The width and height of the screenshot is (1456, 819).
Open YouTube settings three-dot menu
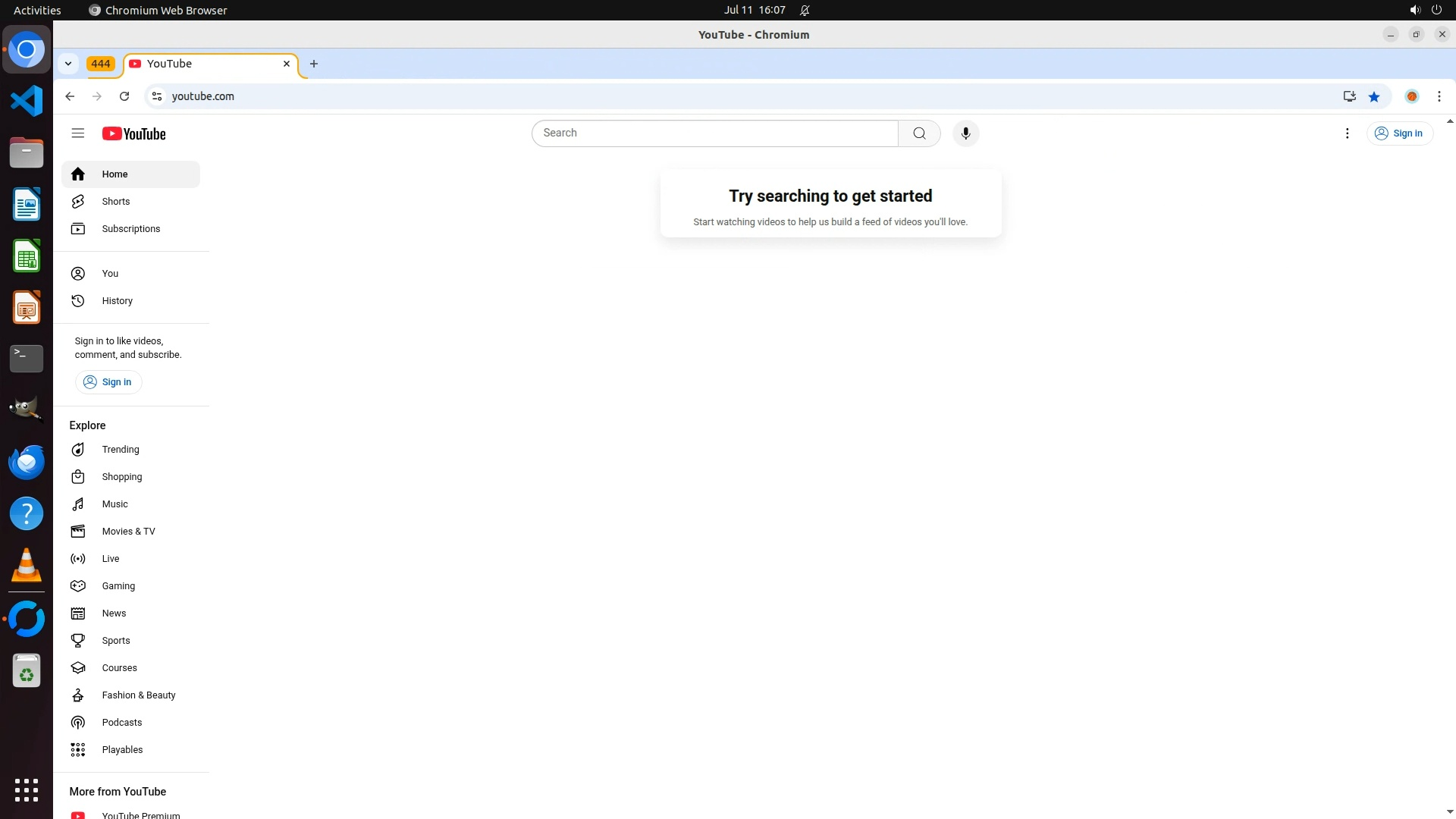[1347, 133]
